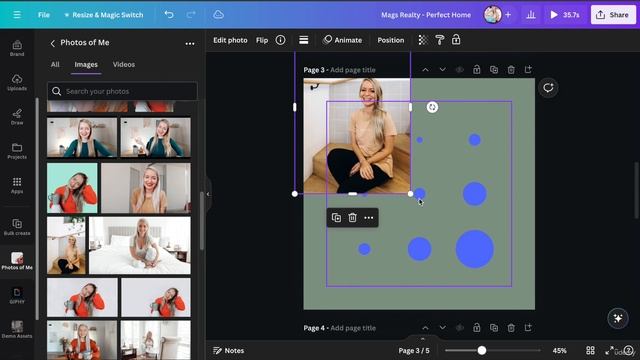Open the analytics chart icon
Viewport: 640px width, 360px height.
tap(531, 15)
